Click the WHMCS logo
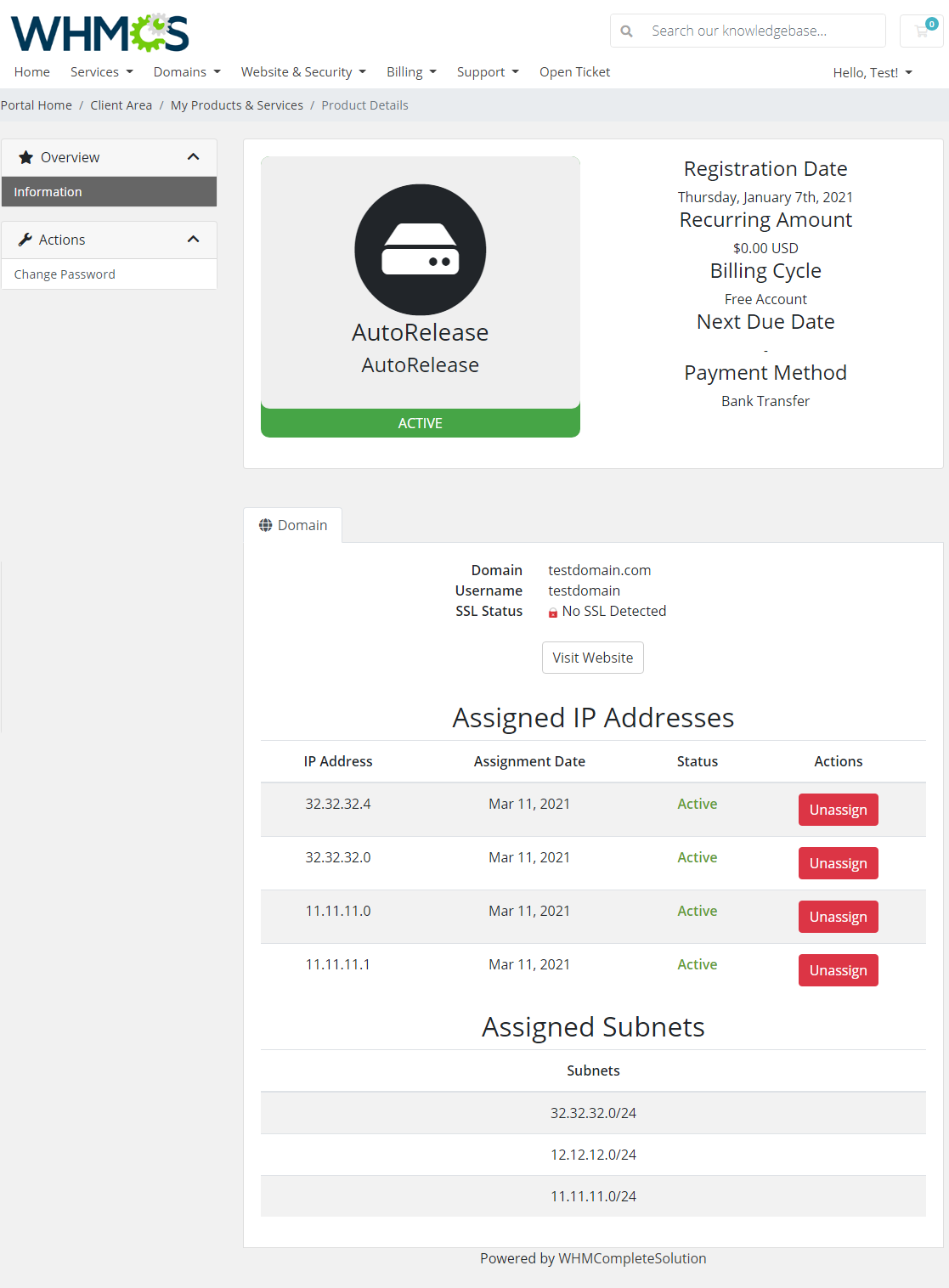Viewport: 949px width, 1288px height. pyautogui.click(x=99, y=33)
